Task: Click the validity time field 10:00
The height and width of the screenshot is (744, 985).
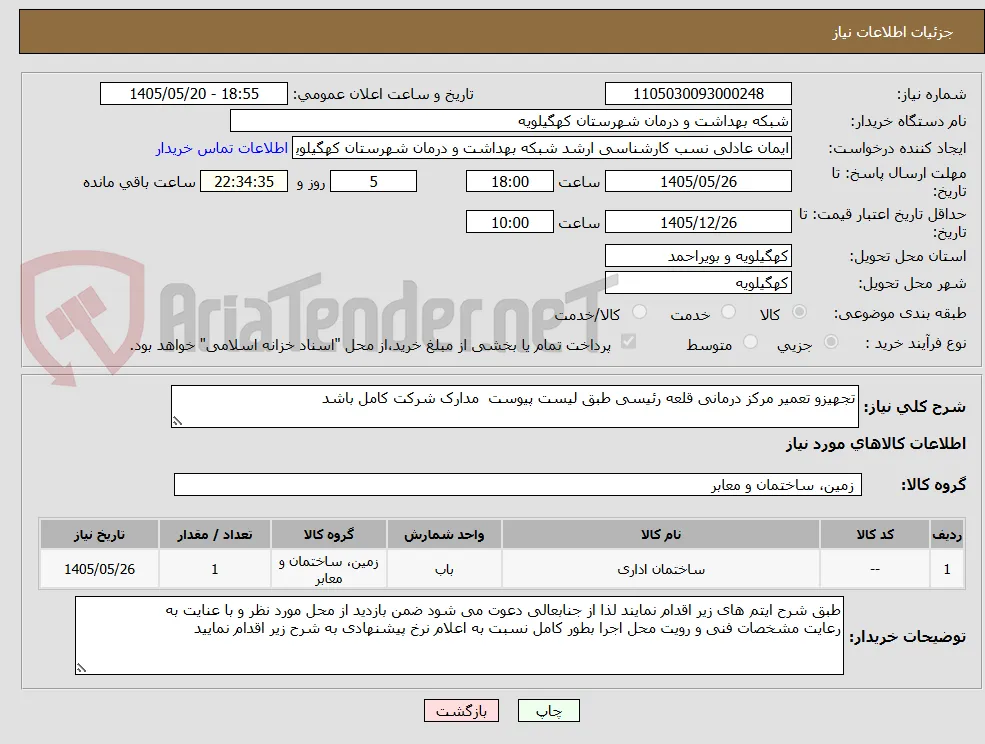Action: [509, 222]
